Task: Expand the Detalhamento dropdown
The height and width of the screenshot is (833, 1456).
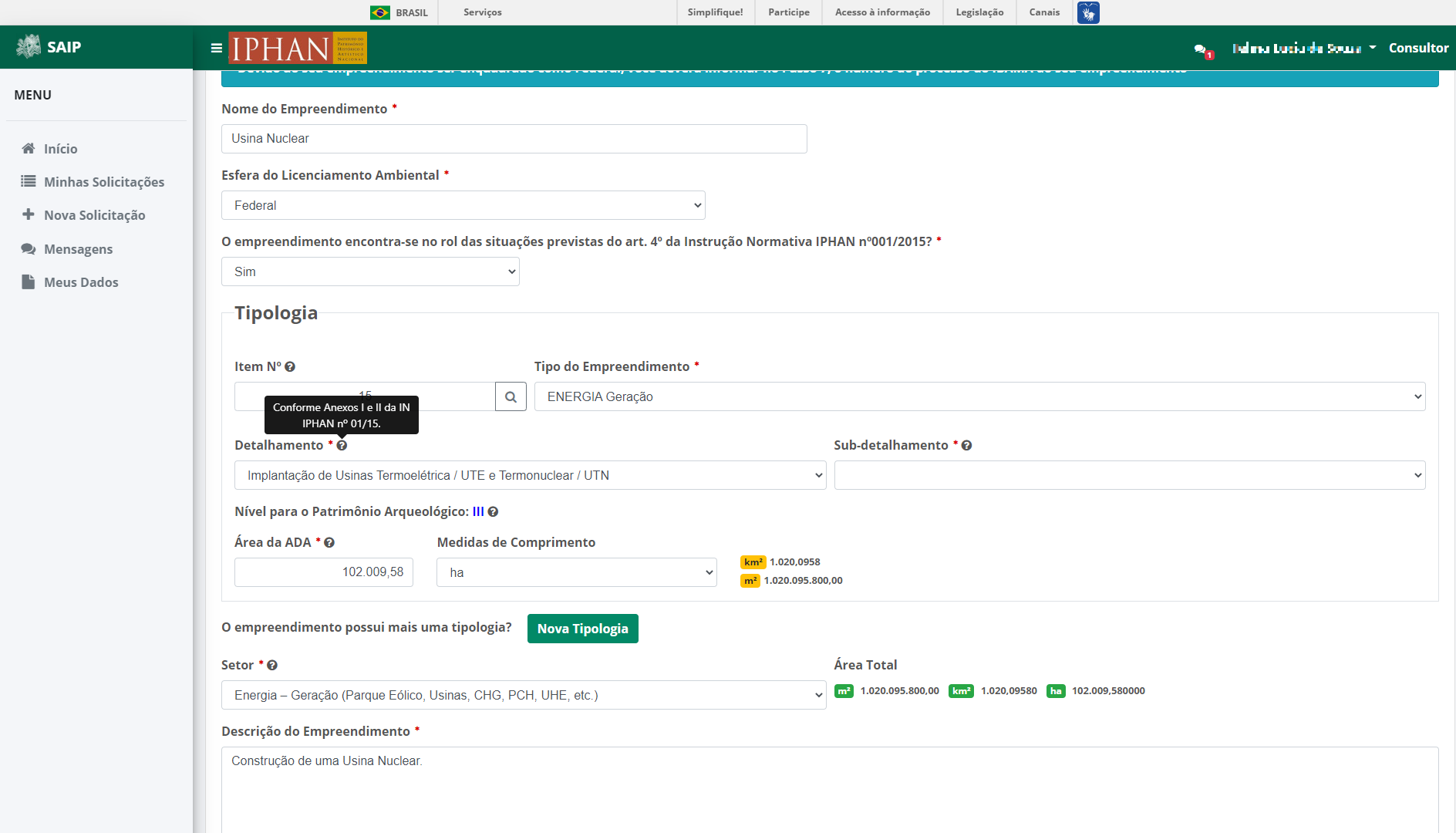Action: click(530, 475)
